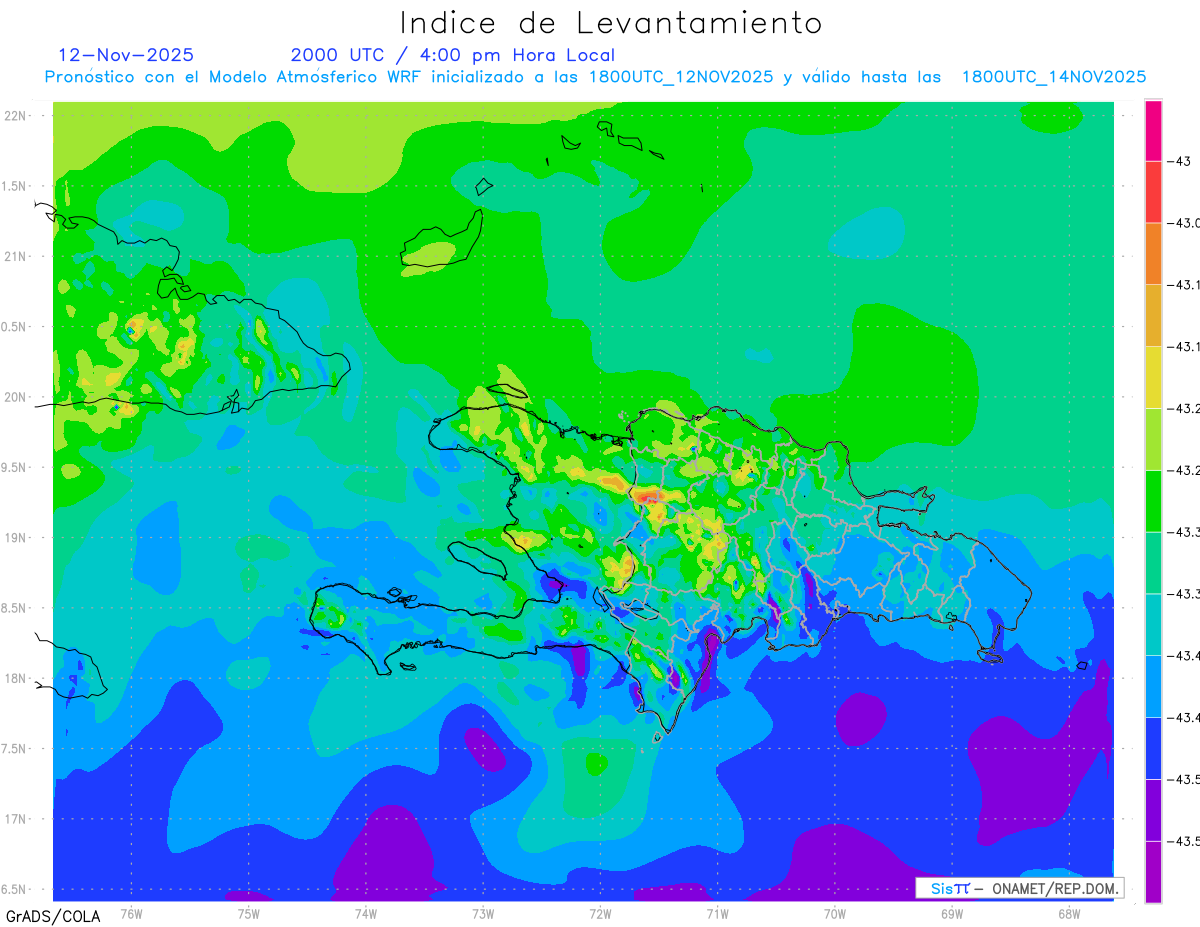Pick the bright yellow legend swatch
This screenshot has width=1200, height=927.
coord(1153,378)
